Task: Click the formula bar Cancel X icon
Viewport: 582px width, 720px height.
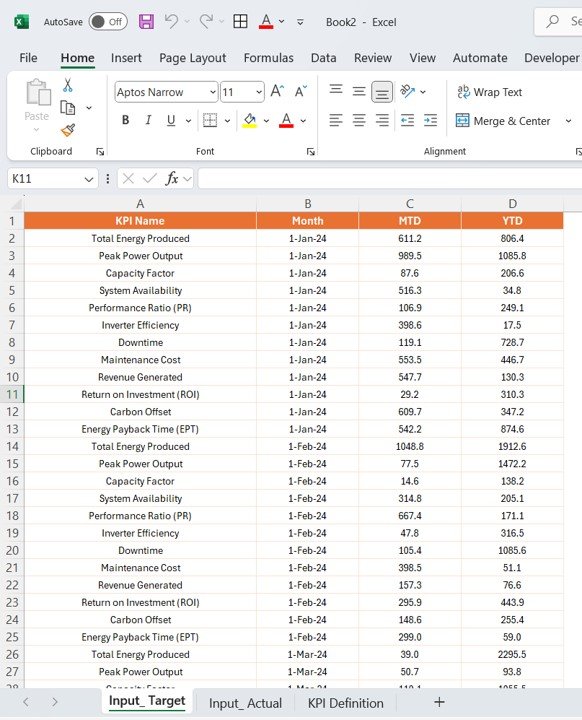Action: pos(129,179)
